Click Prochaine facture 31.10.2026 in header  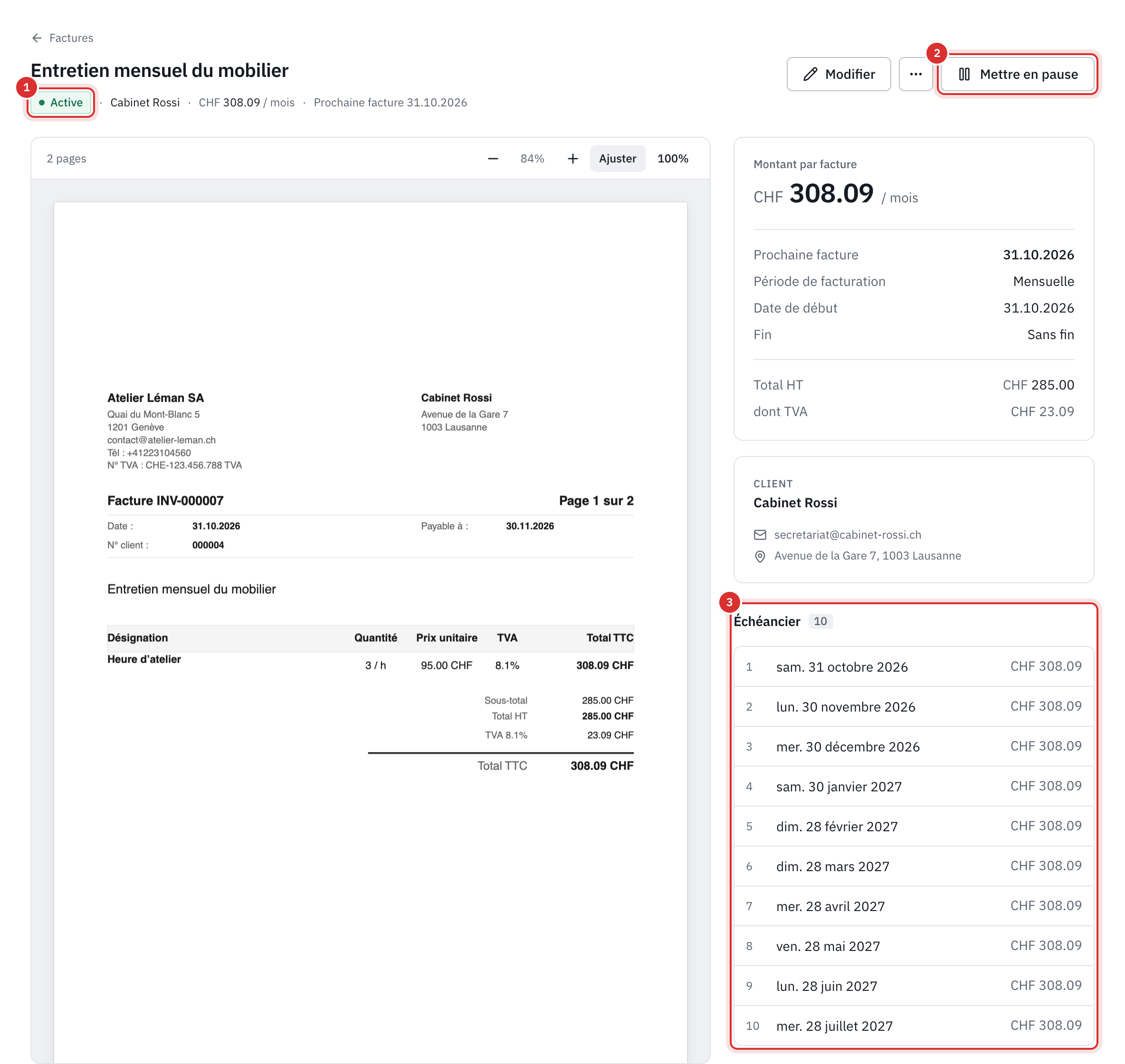click(x=391, y=103)
